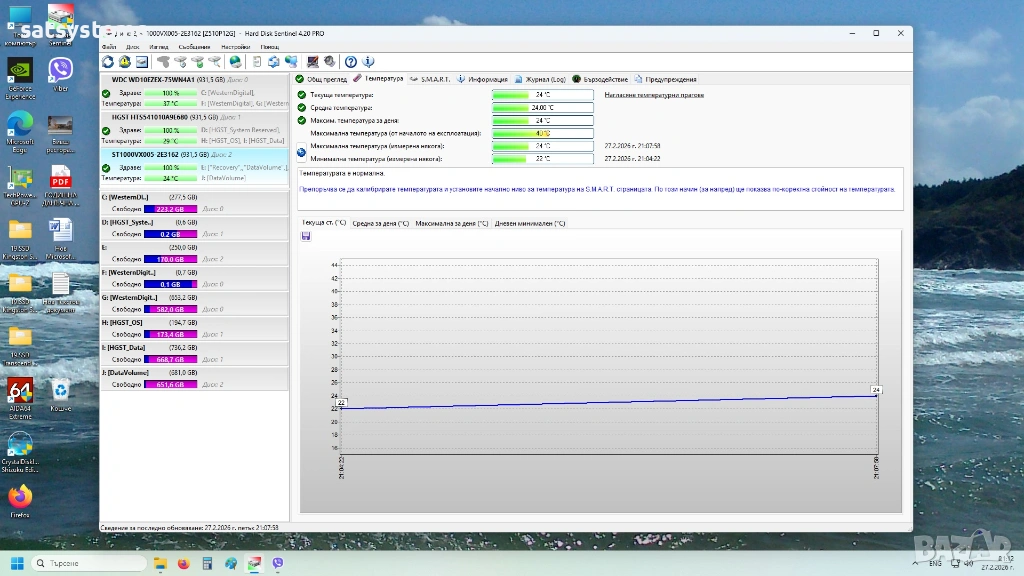Click the save floppy icon above the graph

pyautogui.click(x=305, y=236)
